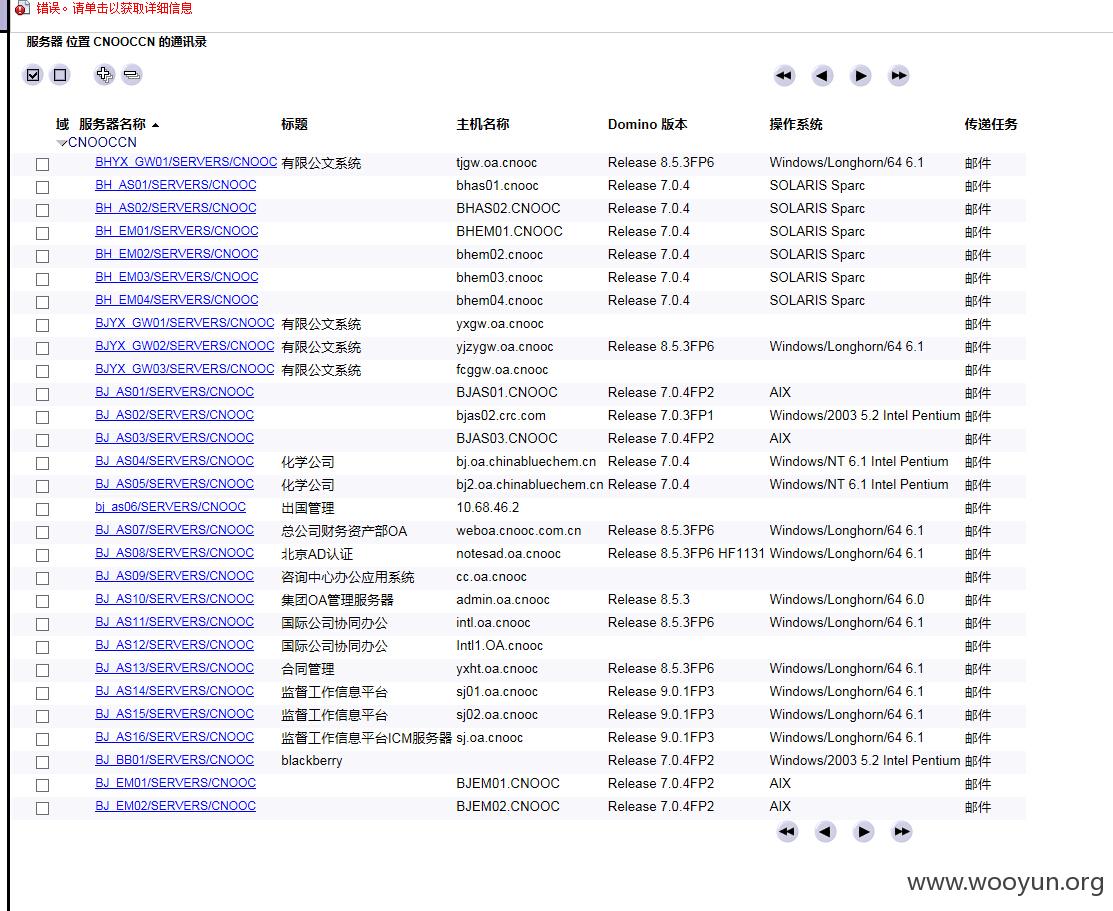The image size is (1113, 911).
Task: Open BJ_AS11/SERVERS/CNOOC server link
Action: pyautogui.click(x=175, y=621)
